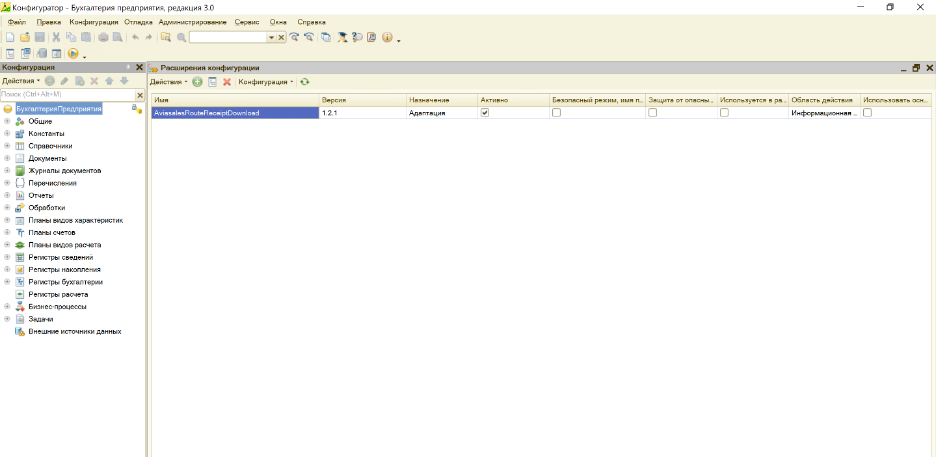Screen dimensions: 936x458
Task: Click the Paste clipboard icon
Action: click(87, 37)
